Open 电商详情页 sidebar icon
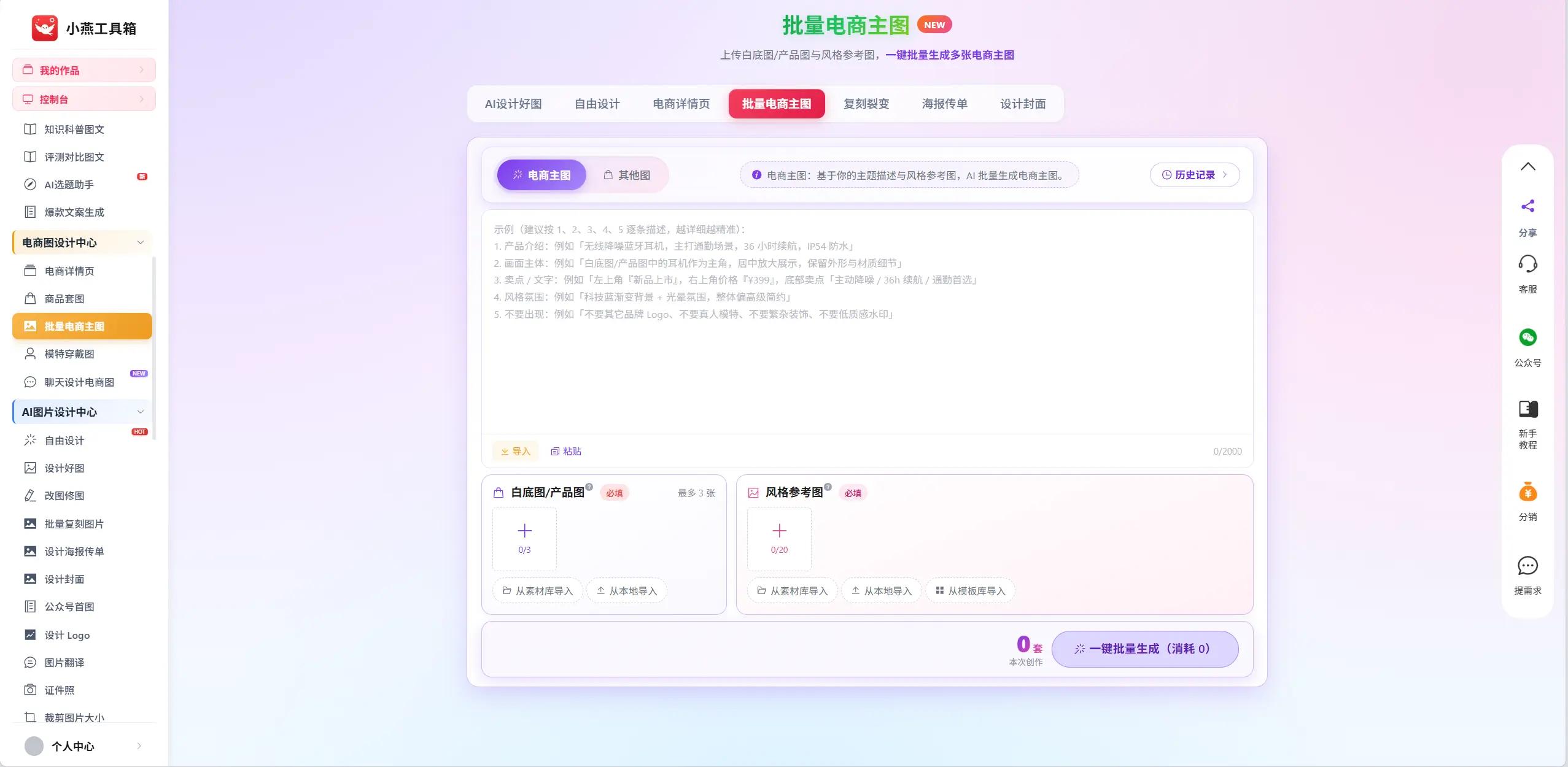 coord(30,271)
